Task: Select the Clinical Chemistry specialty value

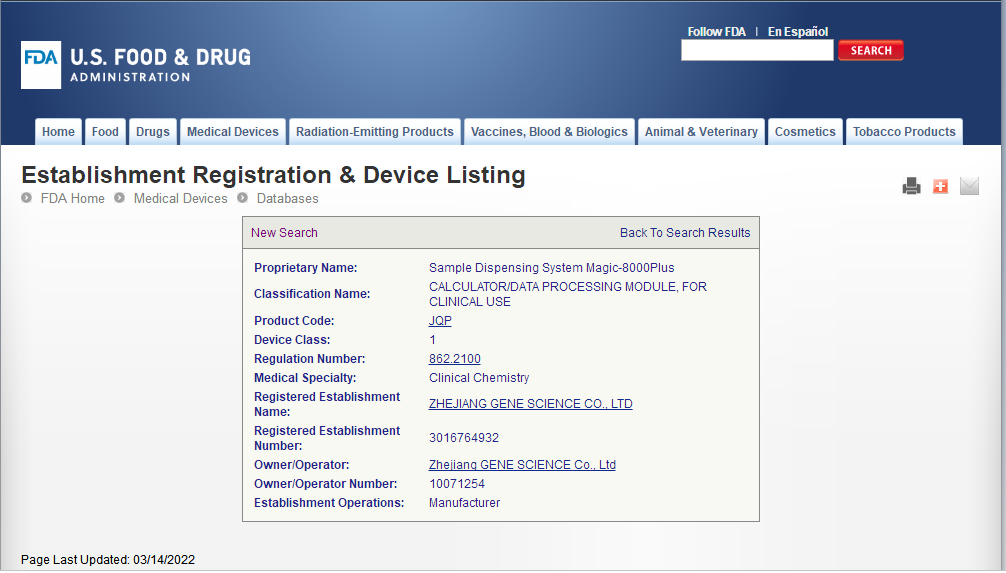Action: click(x=479, y=378)
